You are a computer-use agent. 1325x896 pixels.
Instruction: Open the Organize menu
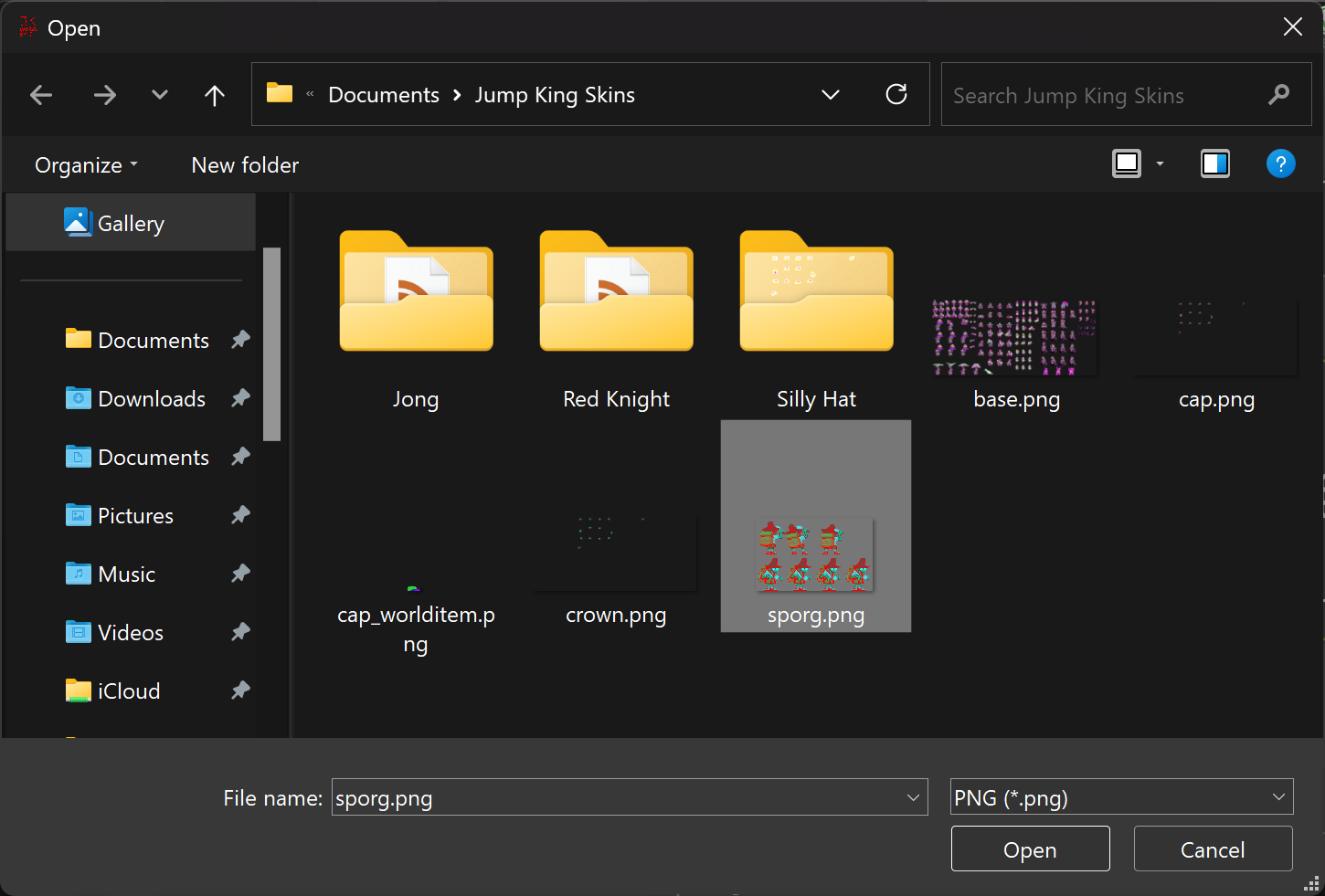coord(86,165)
